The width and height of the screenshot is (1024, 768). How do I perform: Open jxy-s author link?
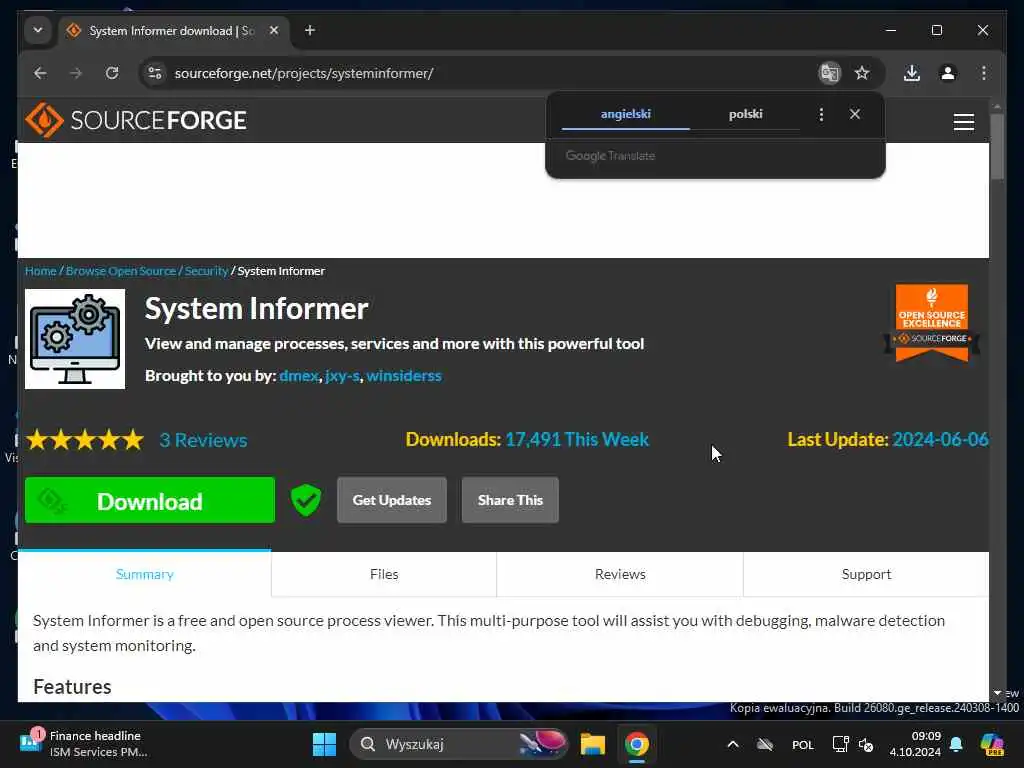pyautogui.click(x=342, y=376)
